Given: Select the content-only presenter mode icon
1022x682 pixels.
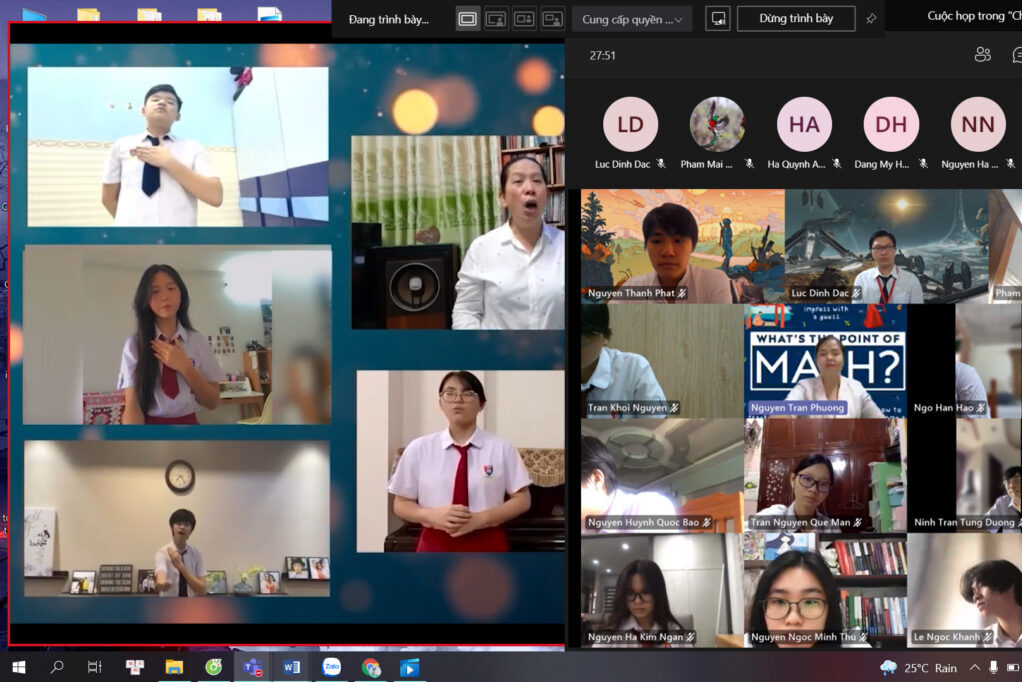Looking at the screenshot, I should click(x=467, y=19).
